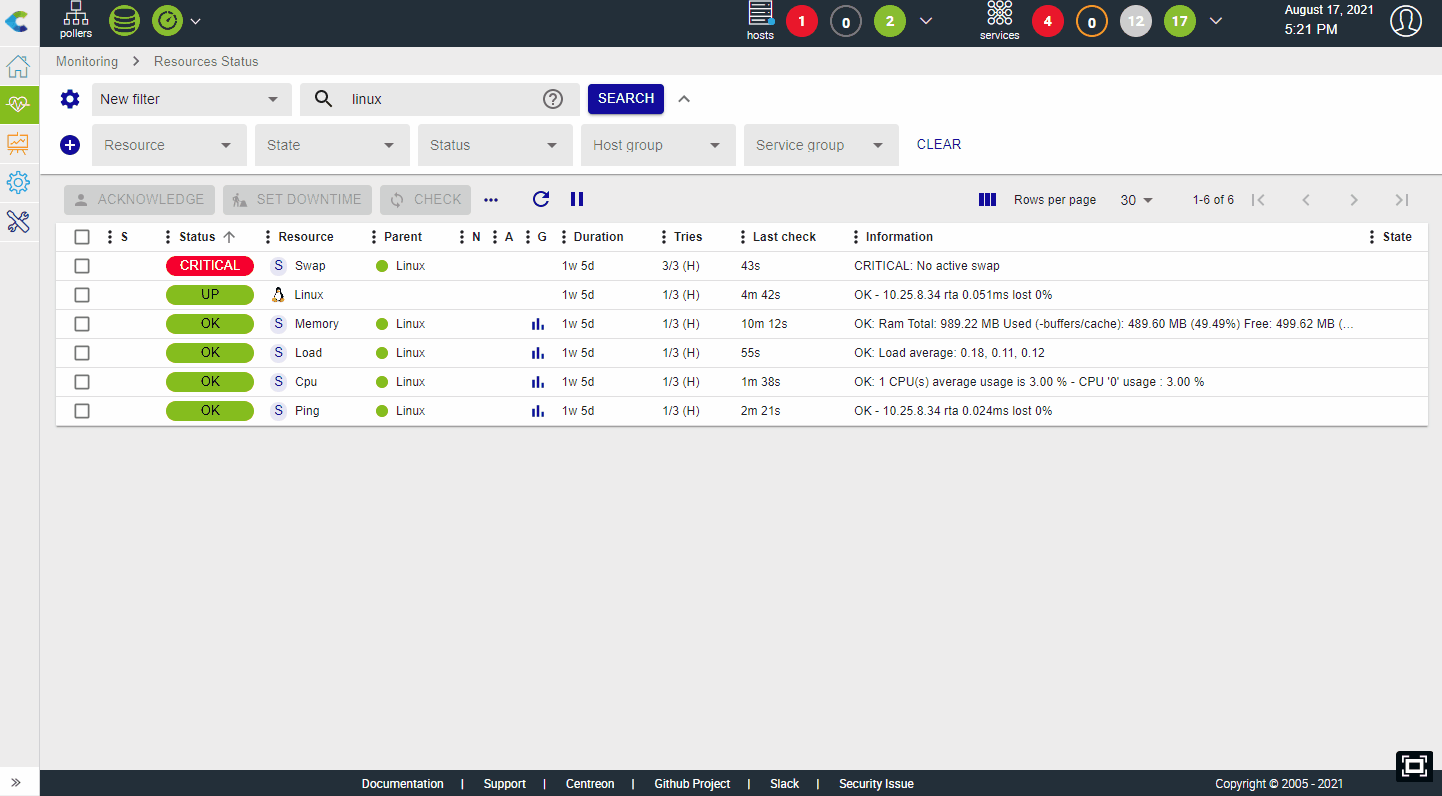Click the green OK services count 17
This screenshot has height=796, width=1442.
1180,21
